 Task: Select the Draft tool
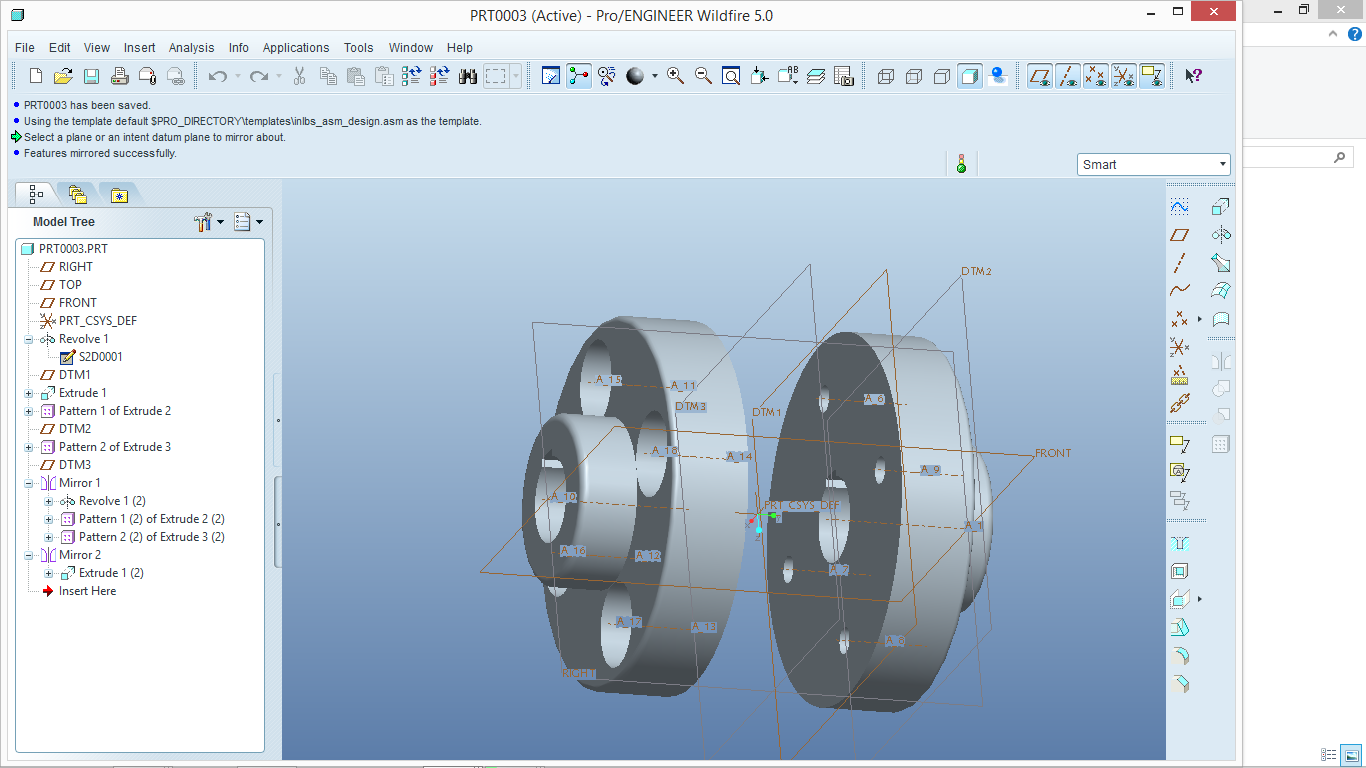(1180, 628)
